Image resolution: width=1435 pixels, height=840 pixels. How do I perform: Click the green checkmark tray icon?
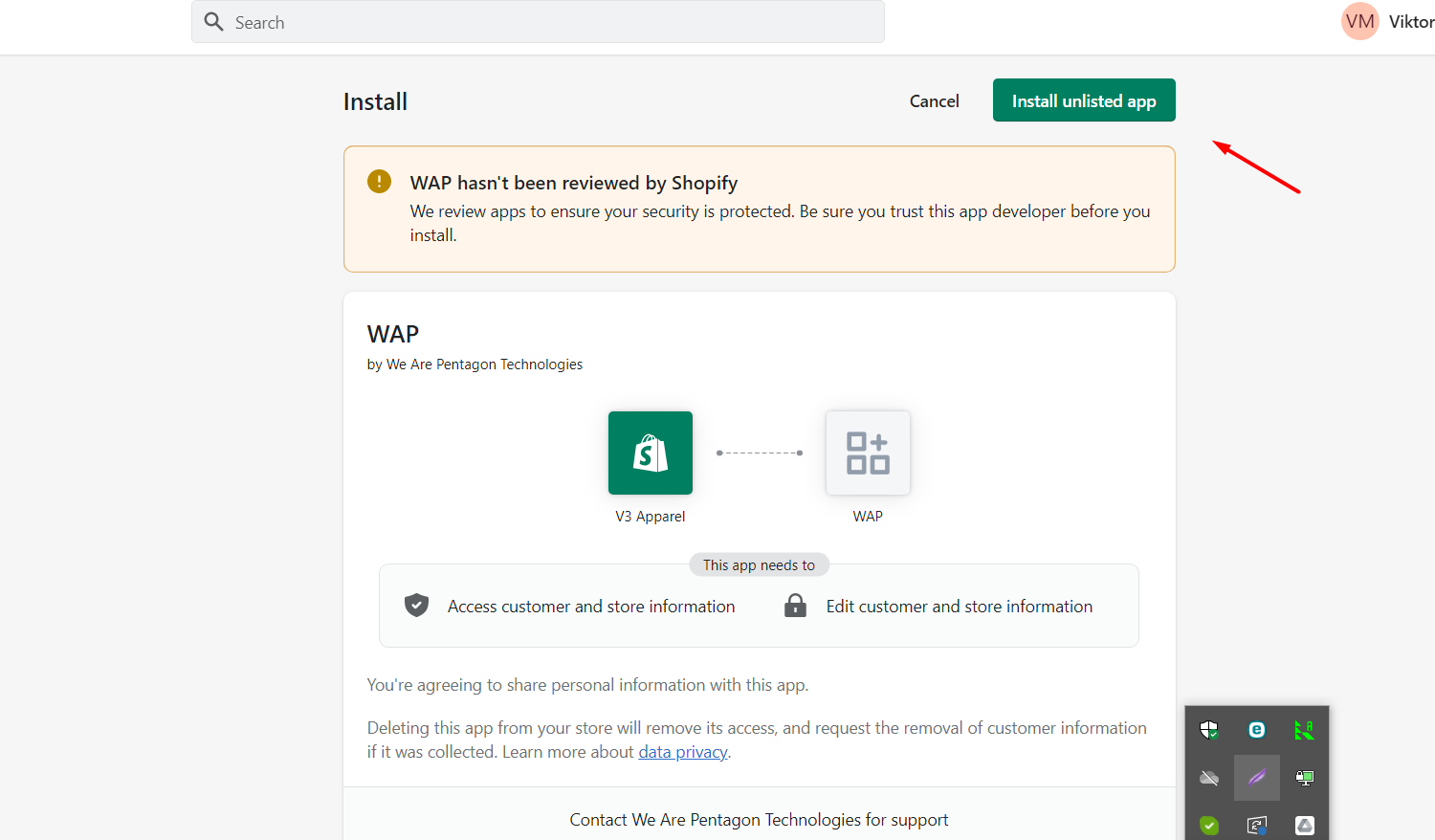[x=1209, y=825]
